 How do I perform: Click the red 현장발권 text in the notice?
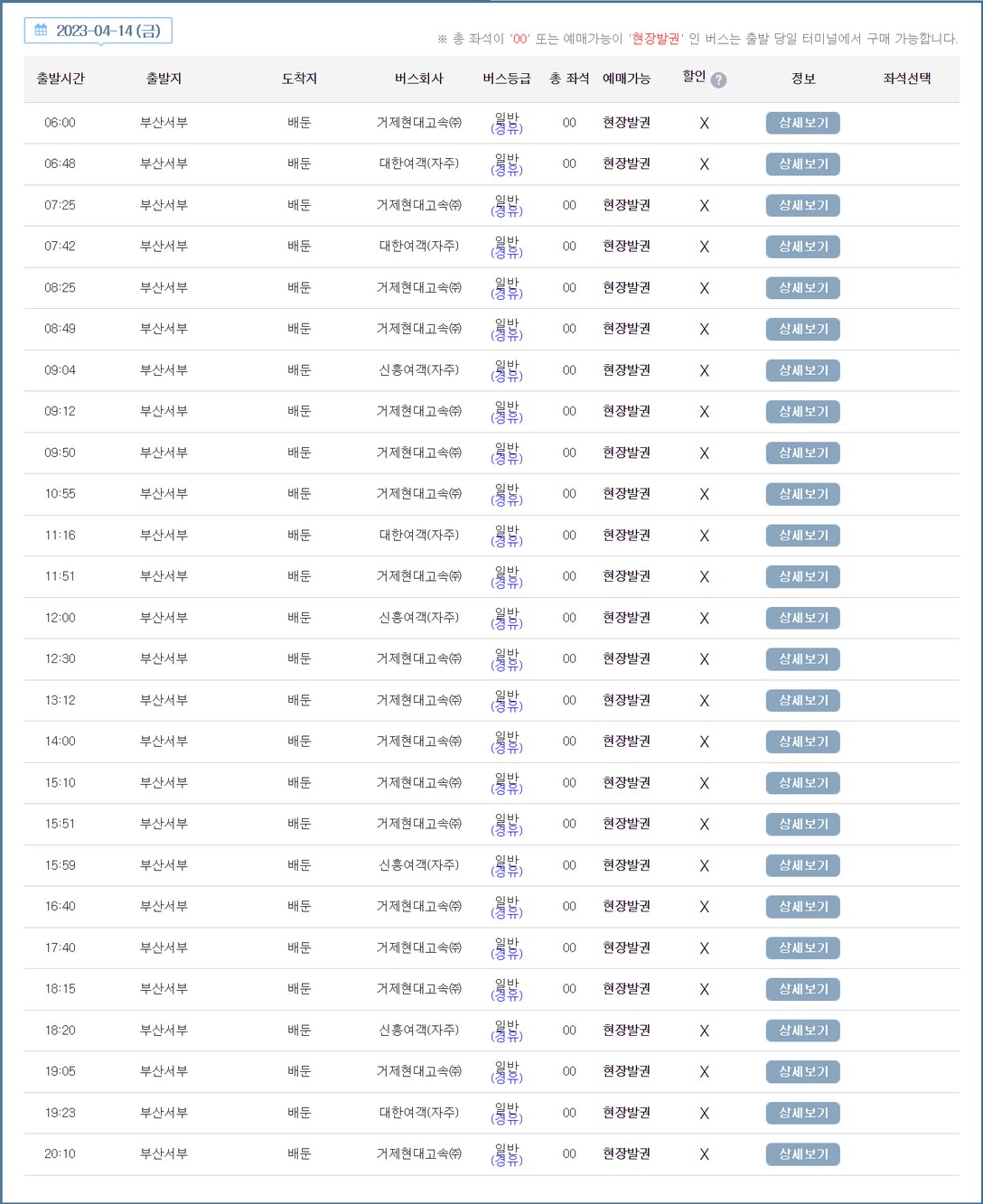point(656,39)
